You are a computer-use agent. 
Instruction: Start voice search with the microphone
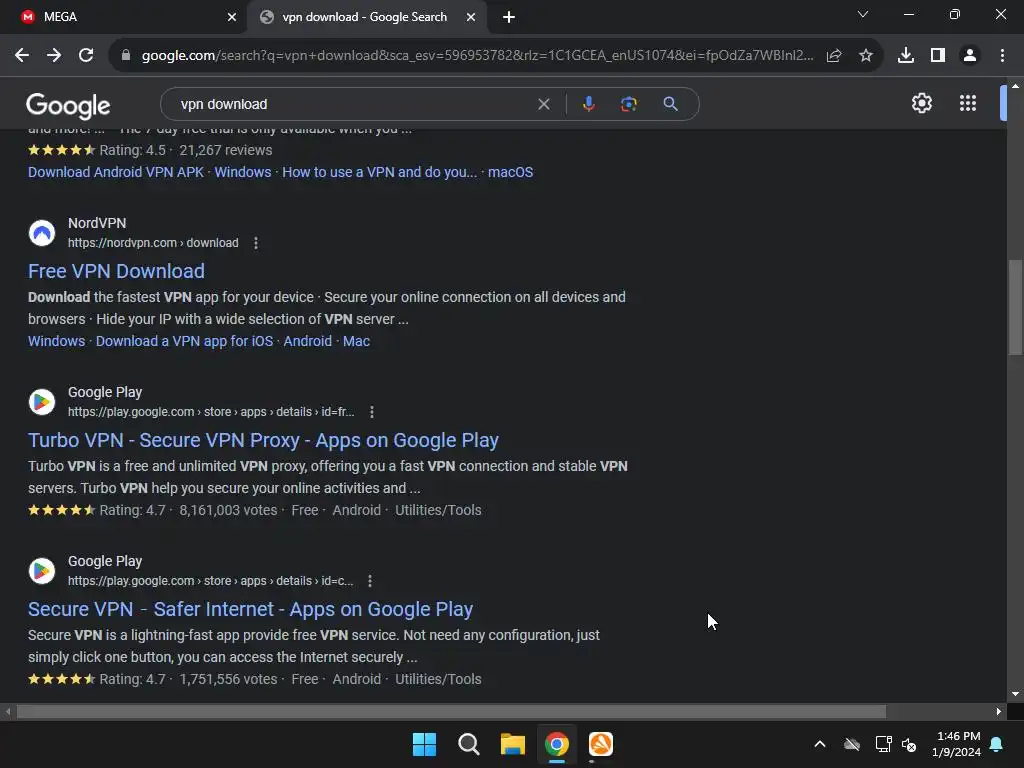click(x=589, y=104)
